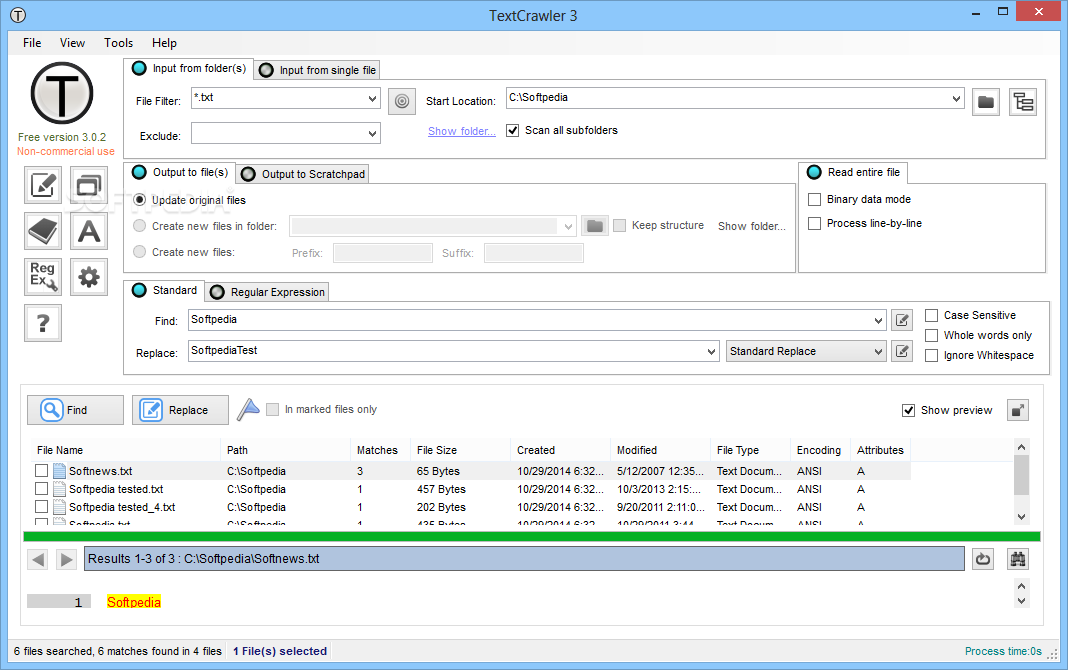Browse for start location folder icon
The image size is (1068, 670).
click(x=986, y=102)
